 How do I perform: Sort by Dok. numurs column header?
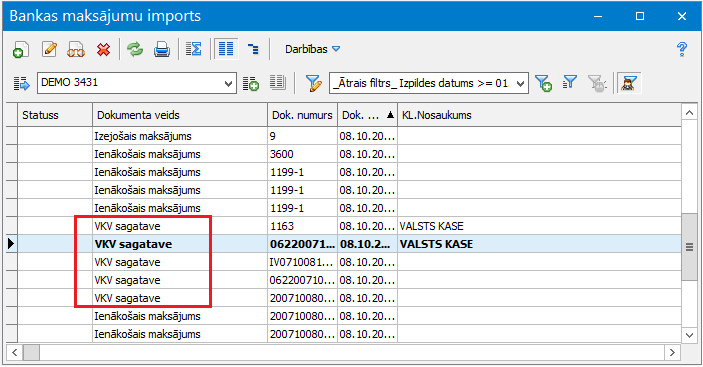click(x=302, y=115)
